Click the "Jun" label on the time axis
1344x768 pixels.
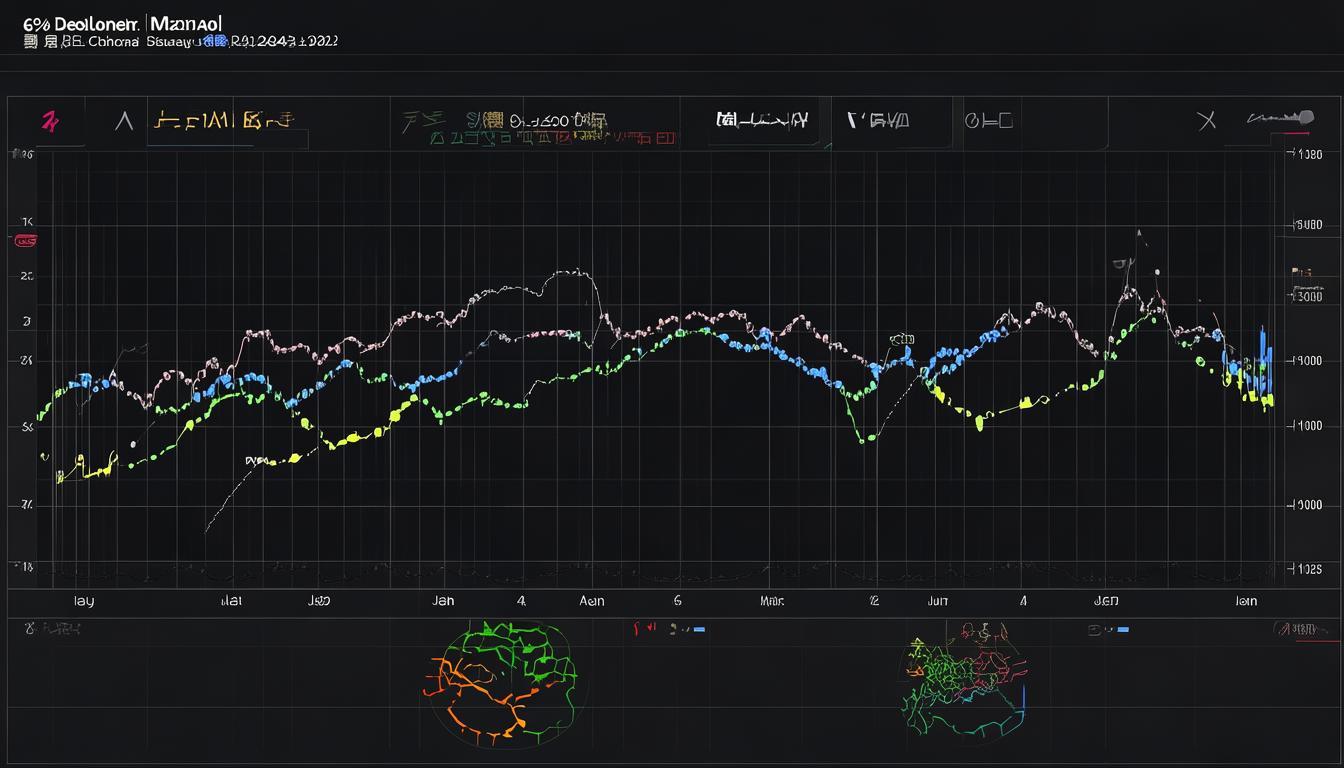click(937, 602)
